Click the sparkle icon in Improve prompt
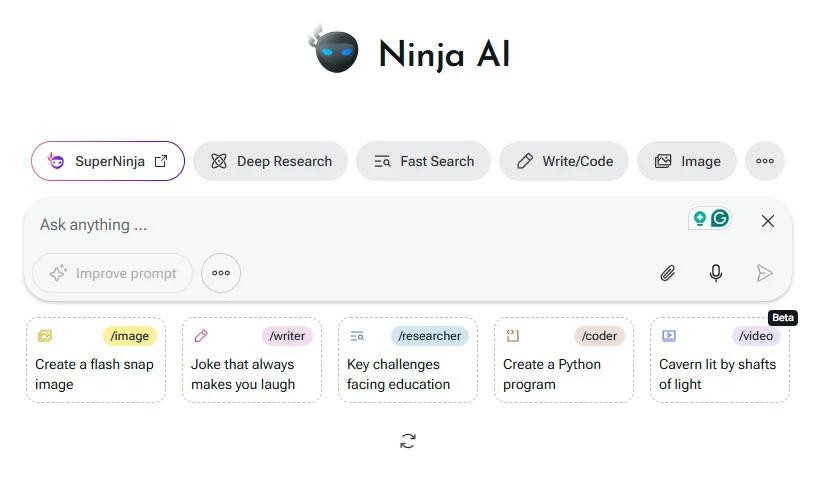This screenshot has width=836, height=484. point(58,273)
